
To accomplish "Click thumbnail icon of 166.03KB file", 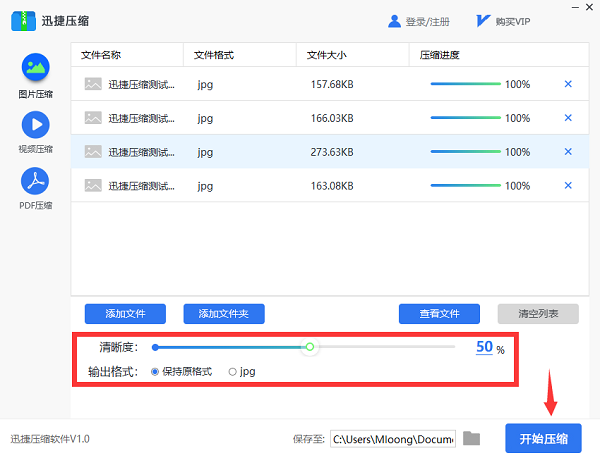I will [93, 118].
